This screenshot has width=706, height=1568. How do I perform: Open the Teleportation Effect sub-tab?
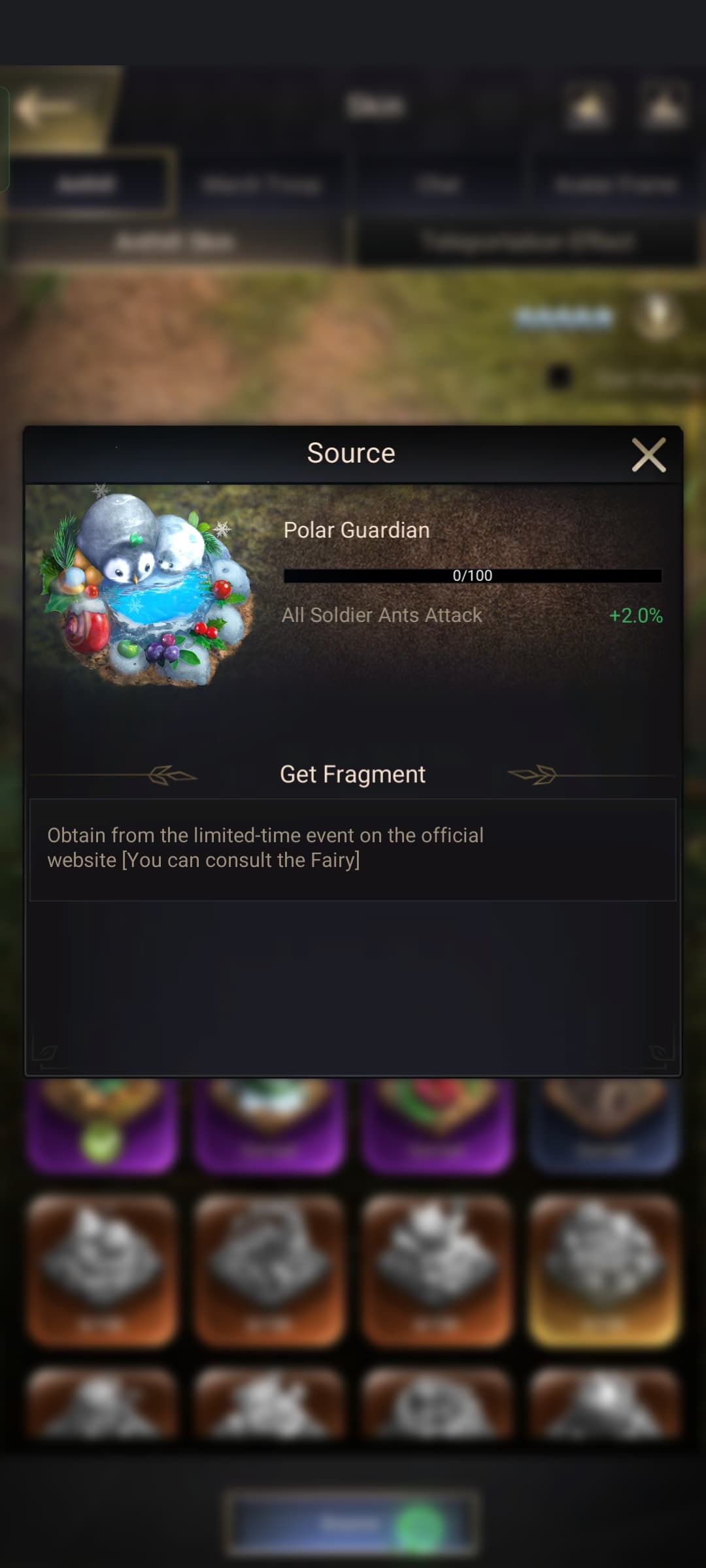coord(527,241)
